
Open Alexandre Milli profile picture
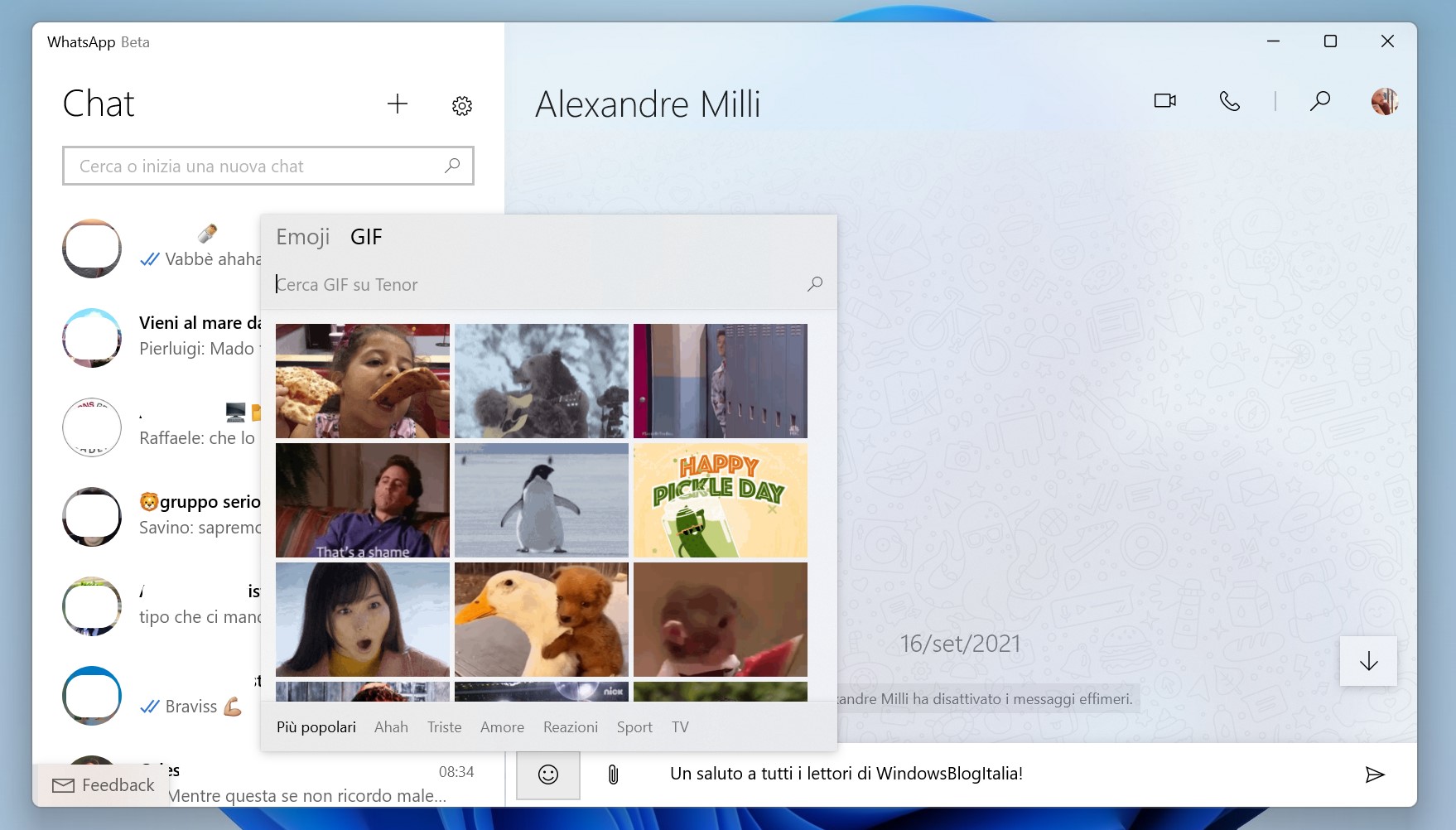click(x=1385, y=102)
